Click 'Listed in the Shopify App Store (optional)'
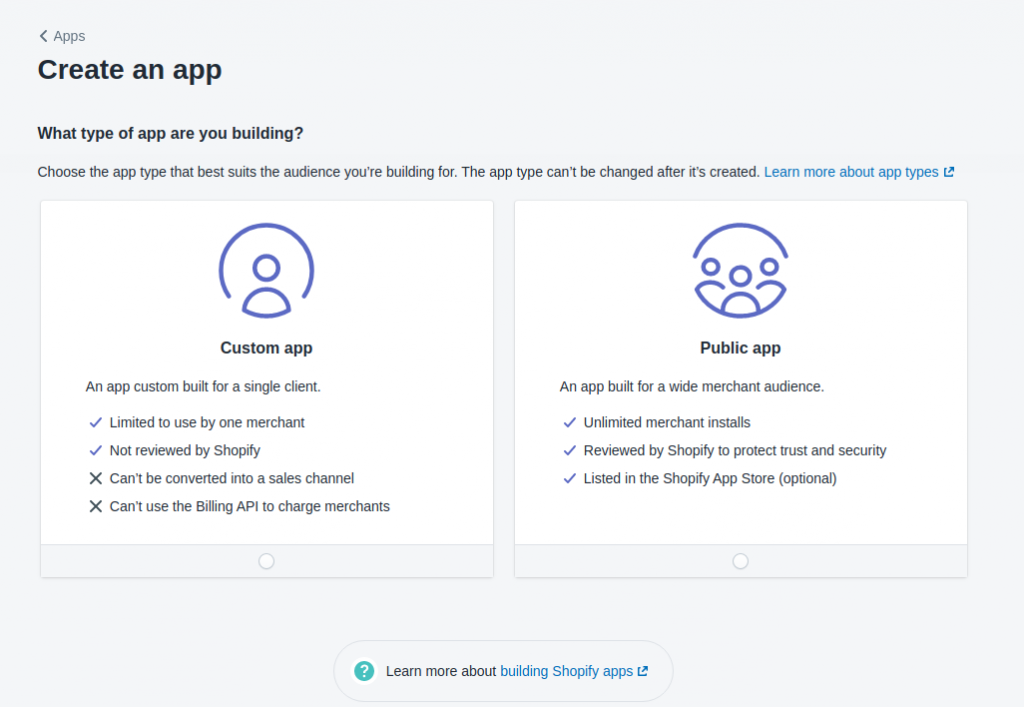The image size is (1024, 707). tap(710, 479)
